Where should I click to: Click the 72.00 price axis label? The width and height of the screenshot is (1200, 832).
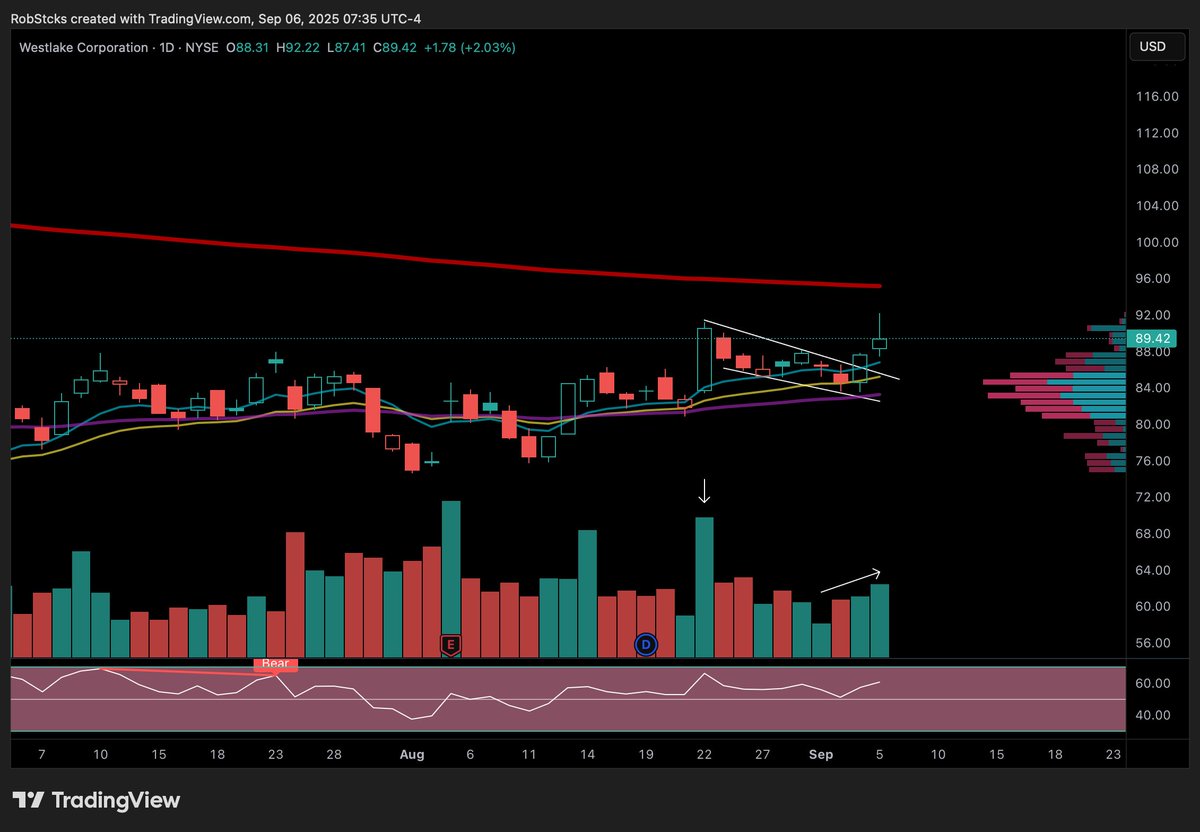tap(1154, 497)
